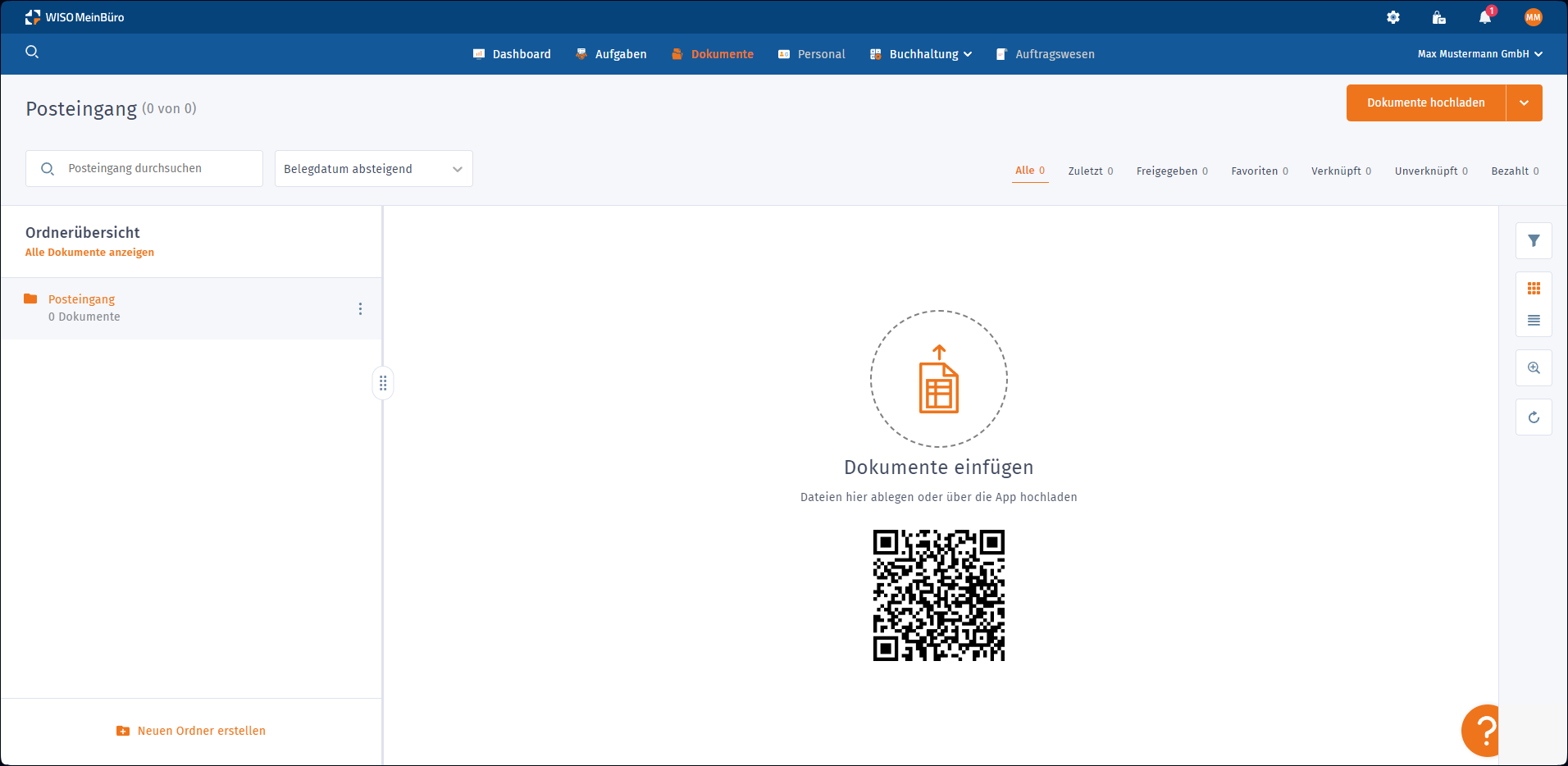
Task: Switch to list view layout
Action: tap(1534, 321)
